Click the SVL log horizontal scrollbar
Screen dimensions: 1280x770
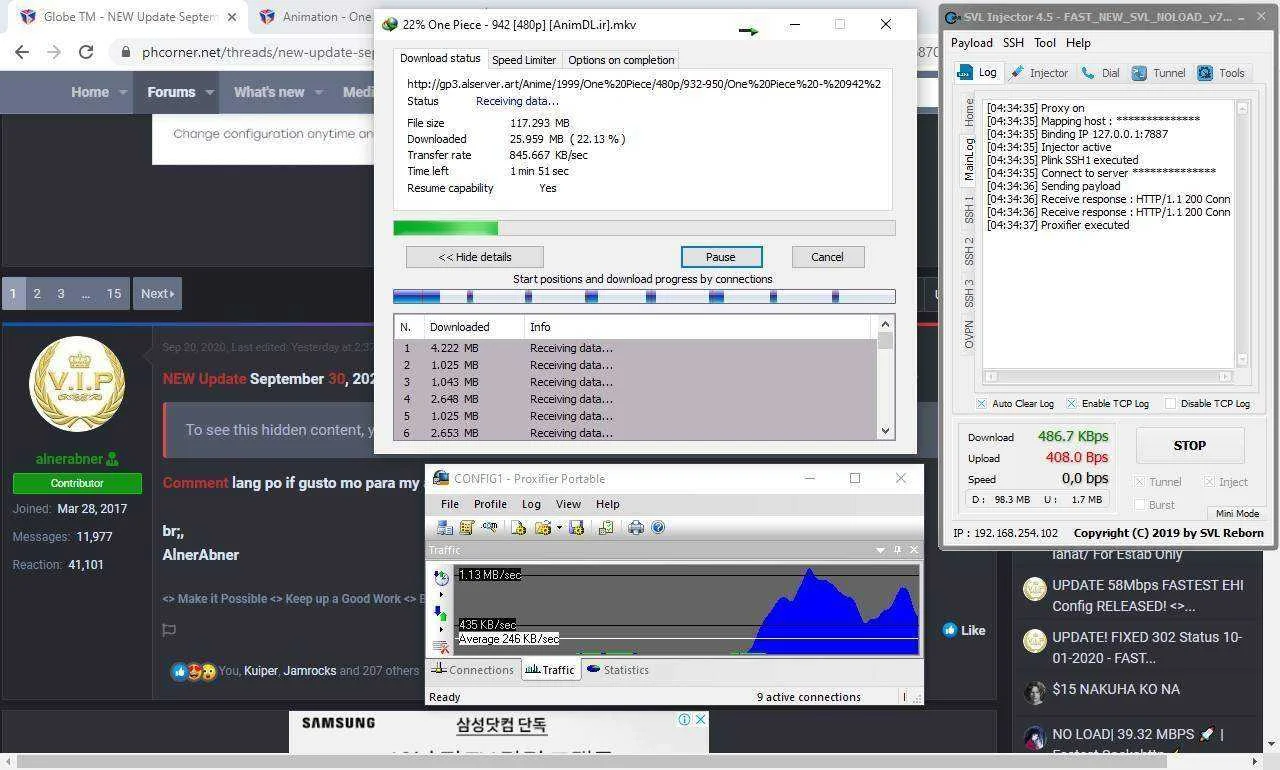pos(1108,377)
